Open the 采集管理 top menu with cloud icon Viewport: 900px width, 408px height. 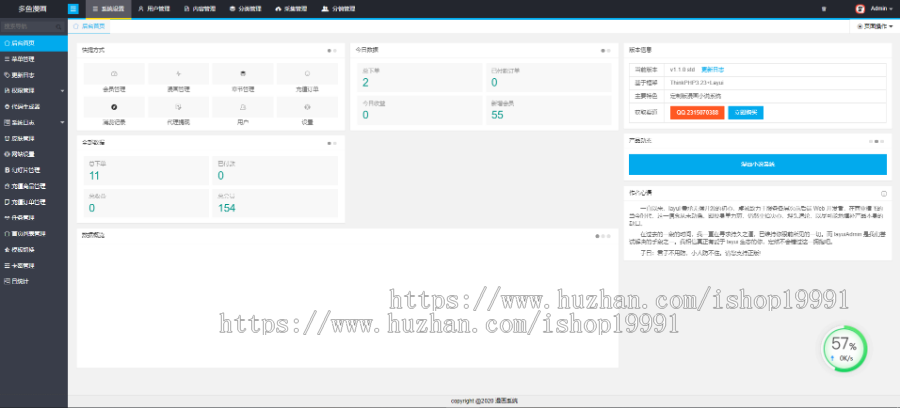click(x=291, y=9)
